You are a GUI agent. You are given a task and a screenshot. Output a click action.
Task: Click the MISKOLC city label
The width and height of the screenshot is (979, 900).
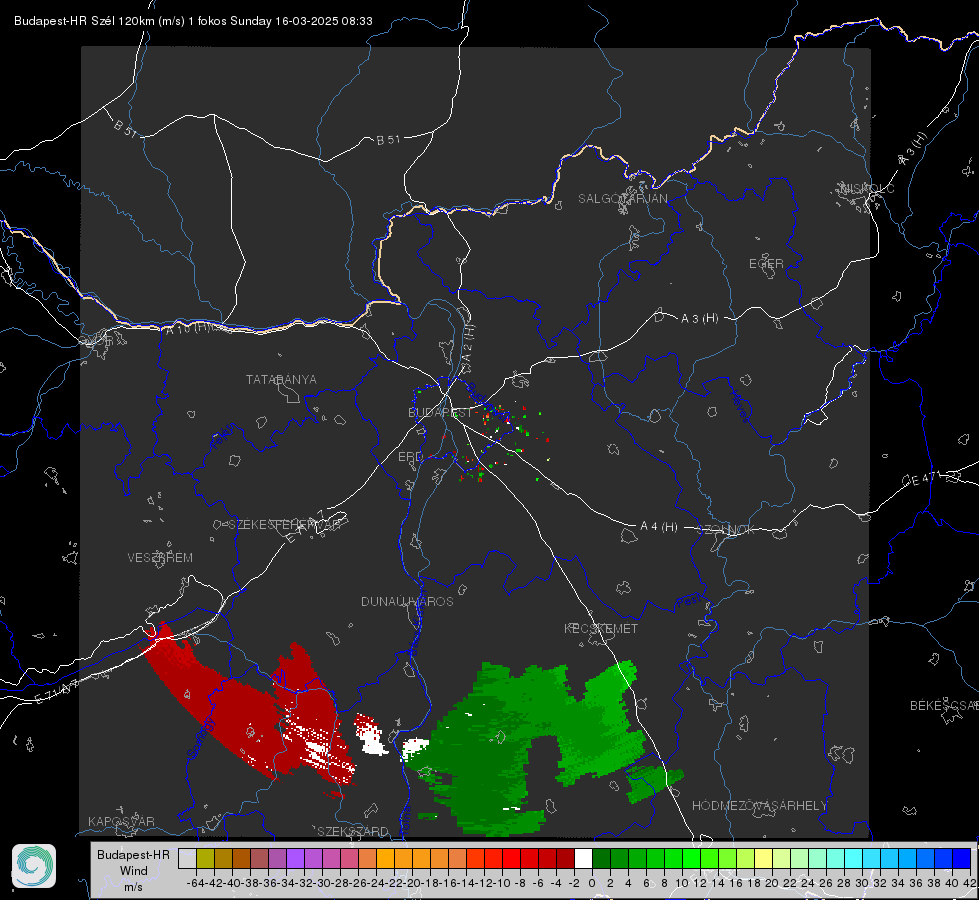(x=867, y=188)
